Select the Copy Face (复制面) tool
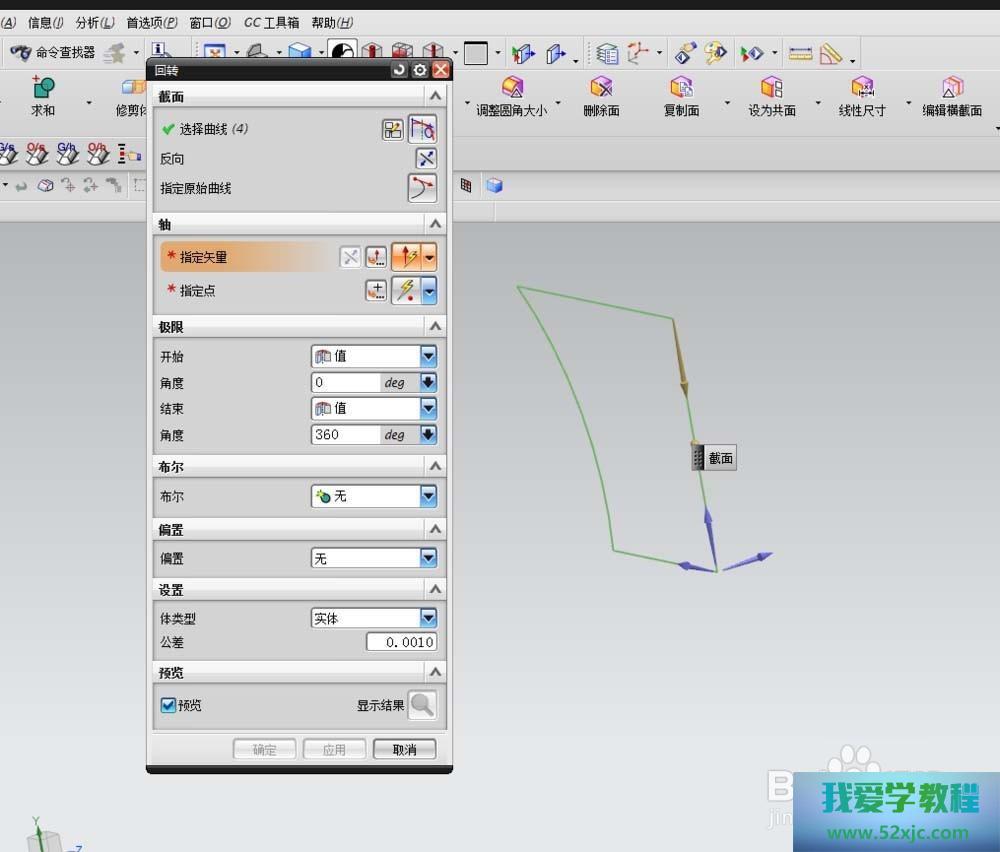The width and height of the screenshot is (1000, 852). pyautogui.click(x=681, y=97)
